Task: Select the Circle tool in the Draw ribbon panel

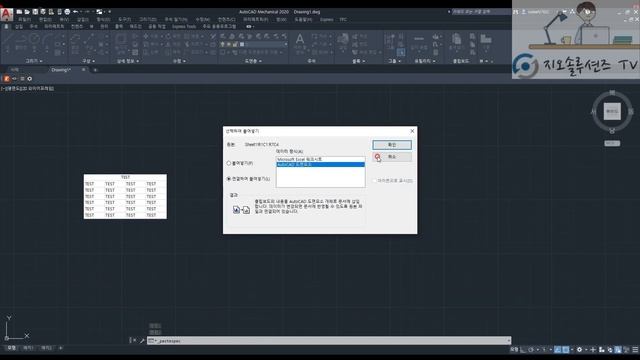Action: pos(34,40)
